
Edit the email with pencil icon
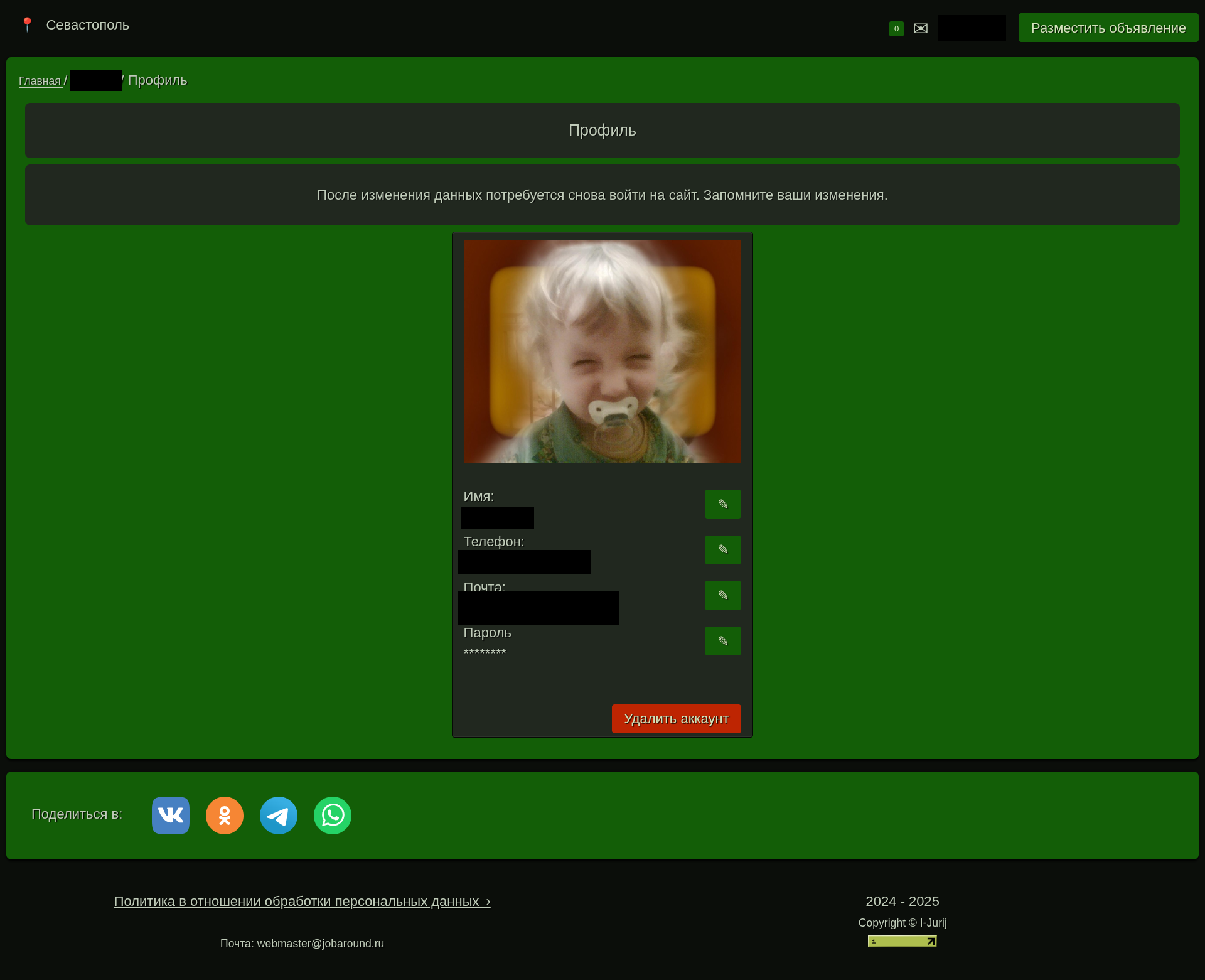point(722,595)
